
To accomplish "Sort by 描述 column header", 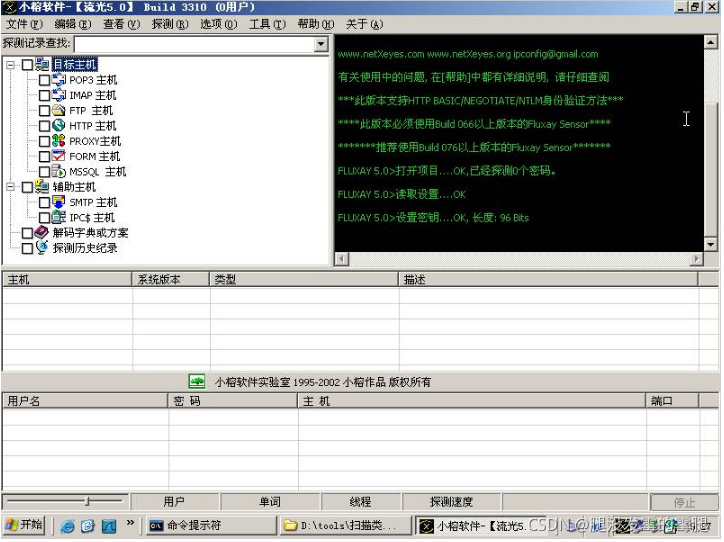I will coord(549,279).
